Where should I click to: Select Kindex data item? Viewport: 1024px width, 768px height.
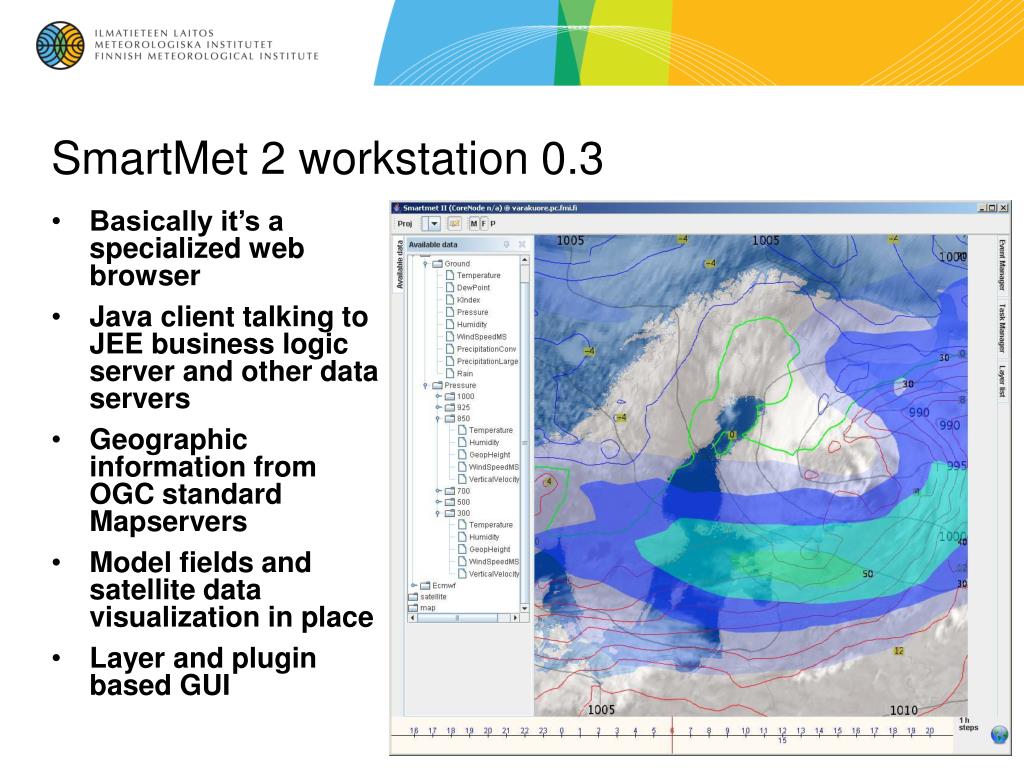point(463,300)
